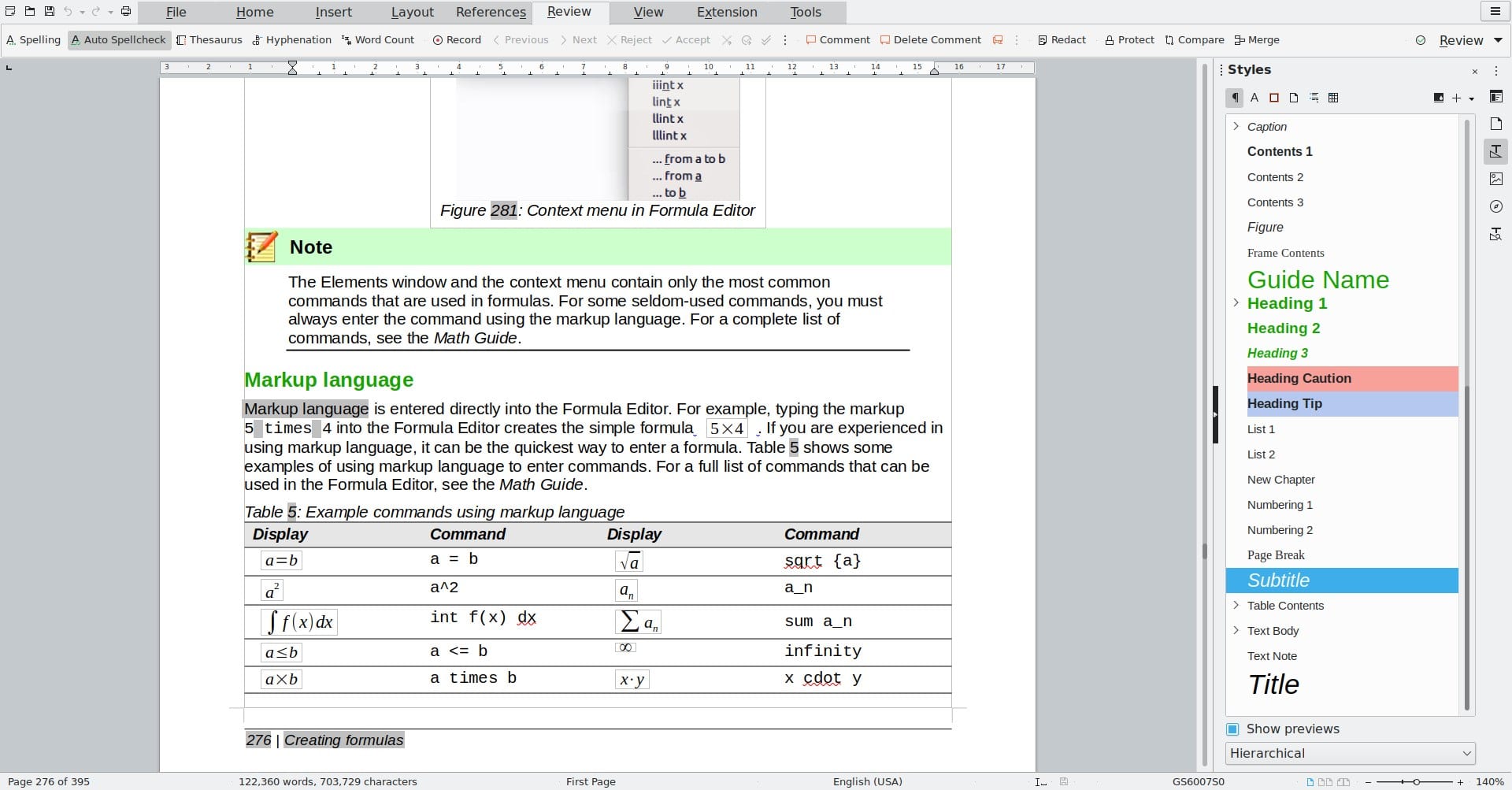
Task: Toggle Auto Spellcheck on the Review toolbar
Action: point(119,39)
